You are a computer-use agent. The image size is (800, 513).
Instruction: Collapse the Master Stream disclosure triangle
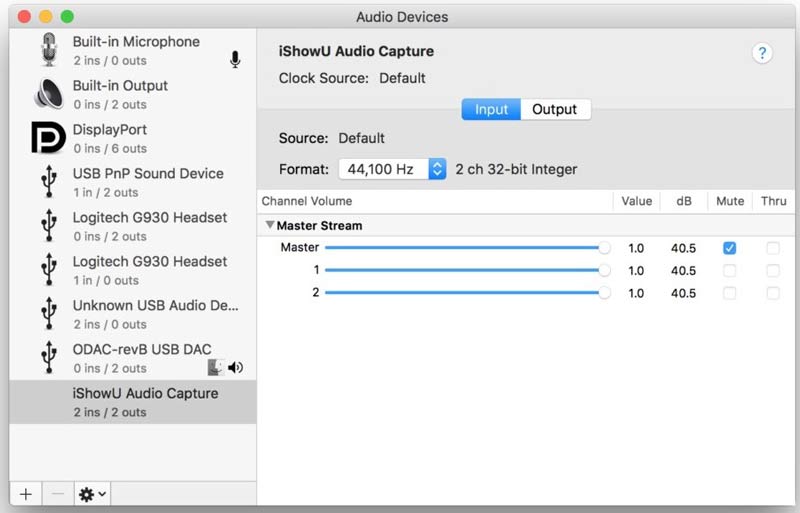(x=270, y=225)
